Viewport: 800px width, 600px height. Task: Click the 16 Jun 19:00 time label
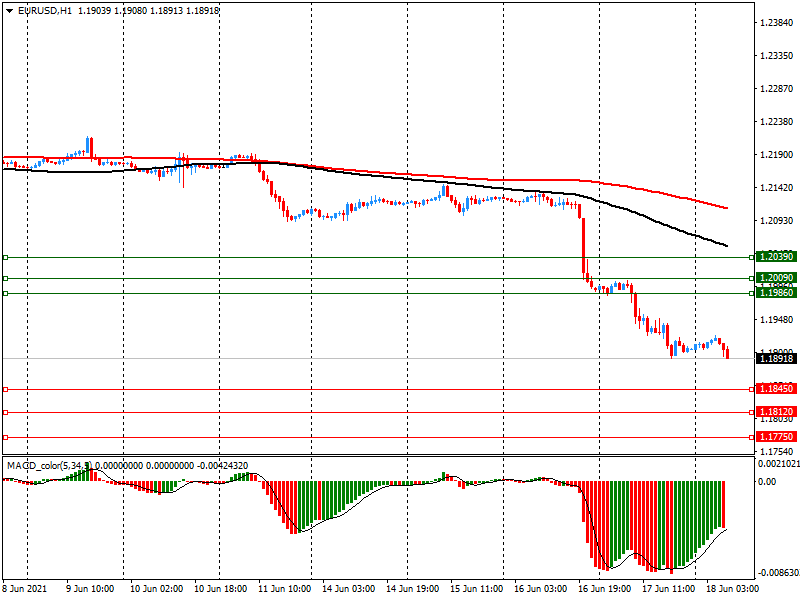point(605,589)
